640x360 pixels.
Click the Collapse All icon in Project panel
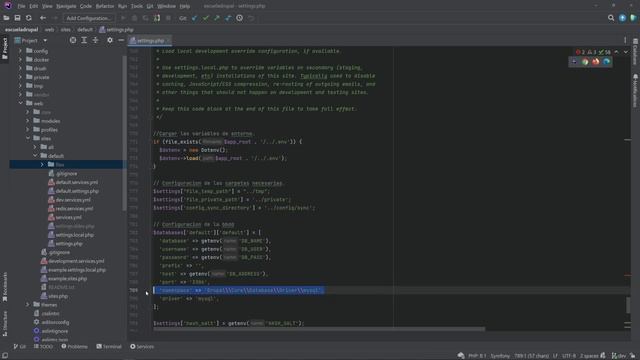point(96,40)
